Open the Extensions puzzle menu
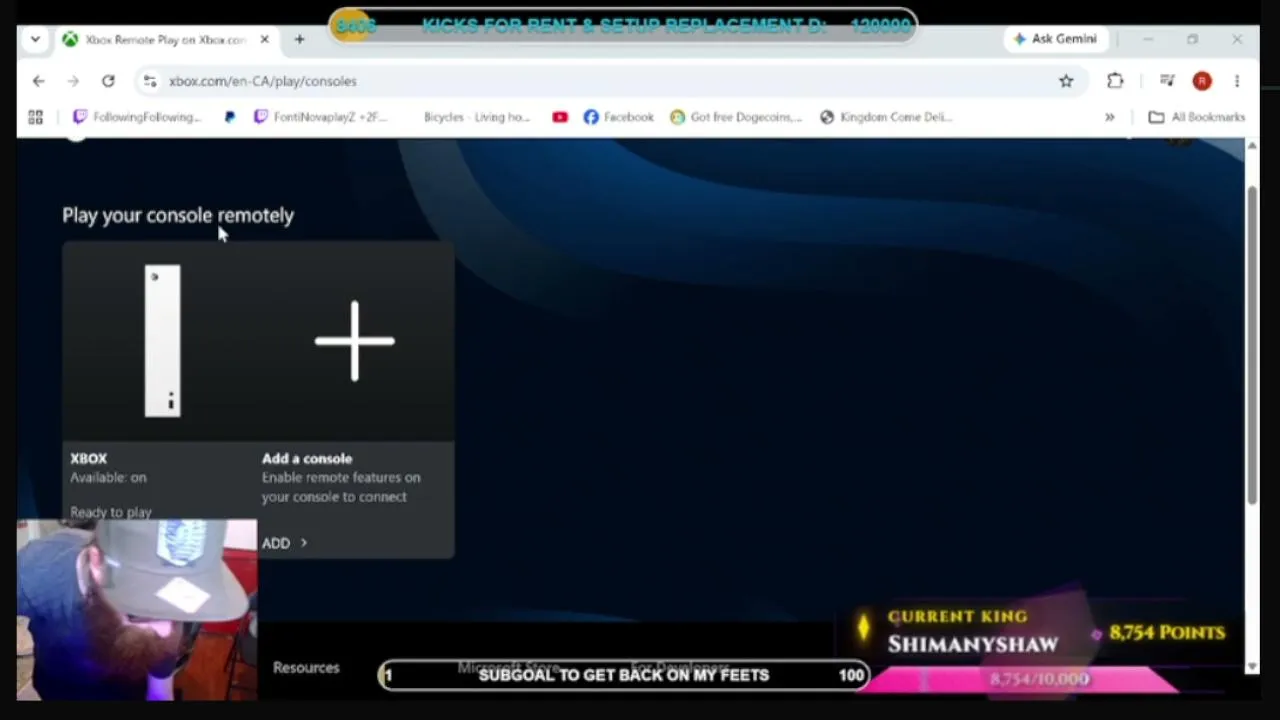This screenshot has height=720, width=1280. [1115, 81]
